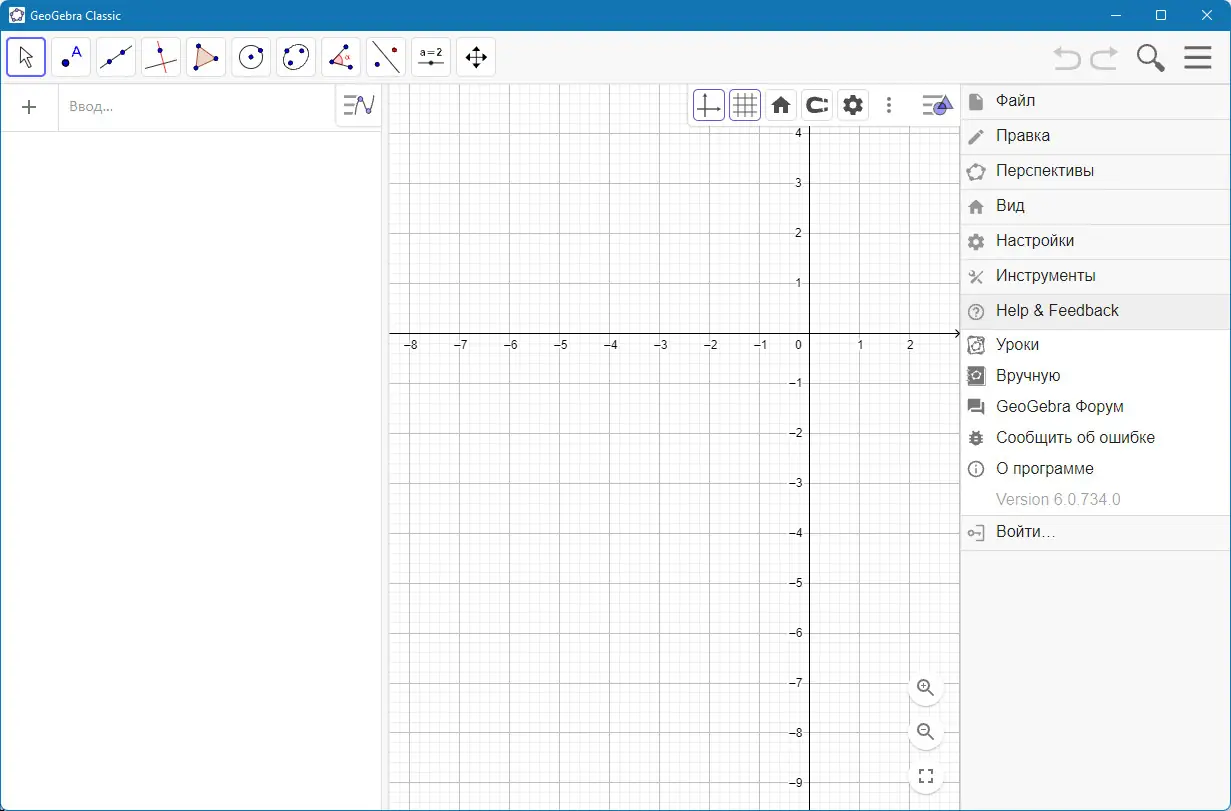Click the plus button in Algebra view

coord(29,107)
